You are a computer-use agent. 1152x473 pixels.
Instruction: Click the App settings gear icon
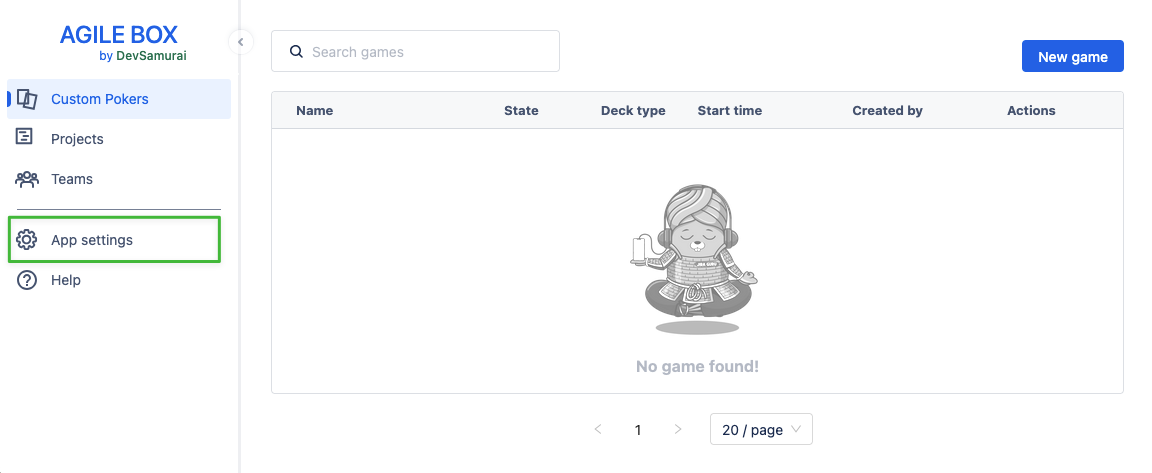pos(27,240)
